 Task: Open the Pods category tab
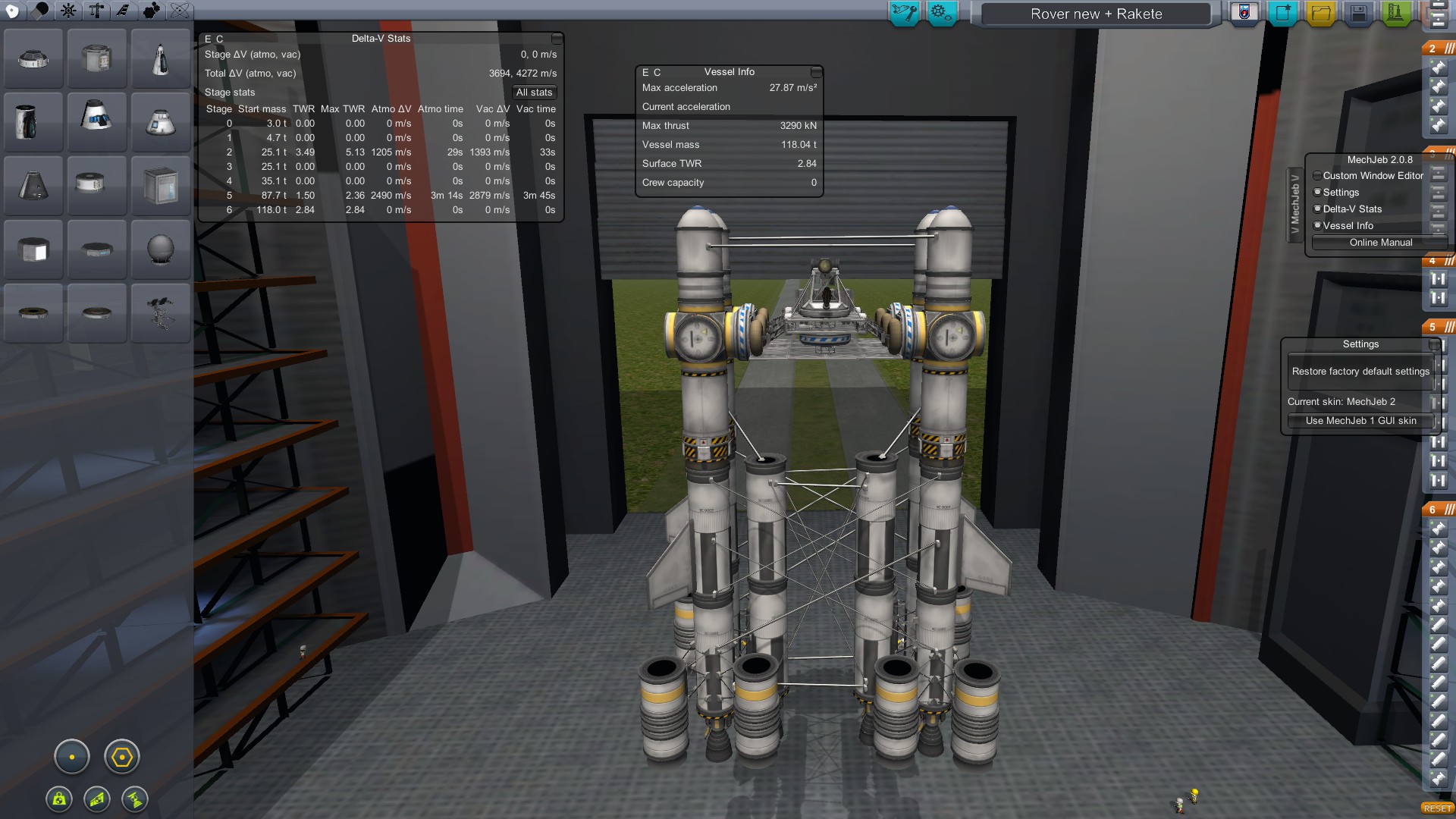pos(13,11)
